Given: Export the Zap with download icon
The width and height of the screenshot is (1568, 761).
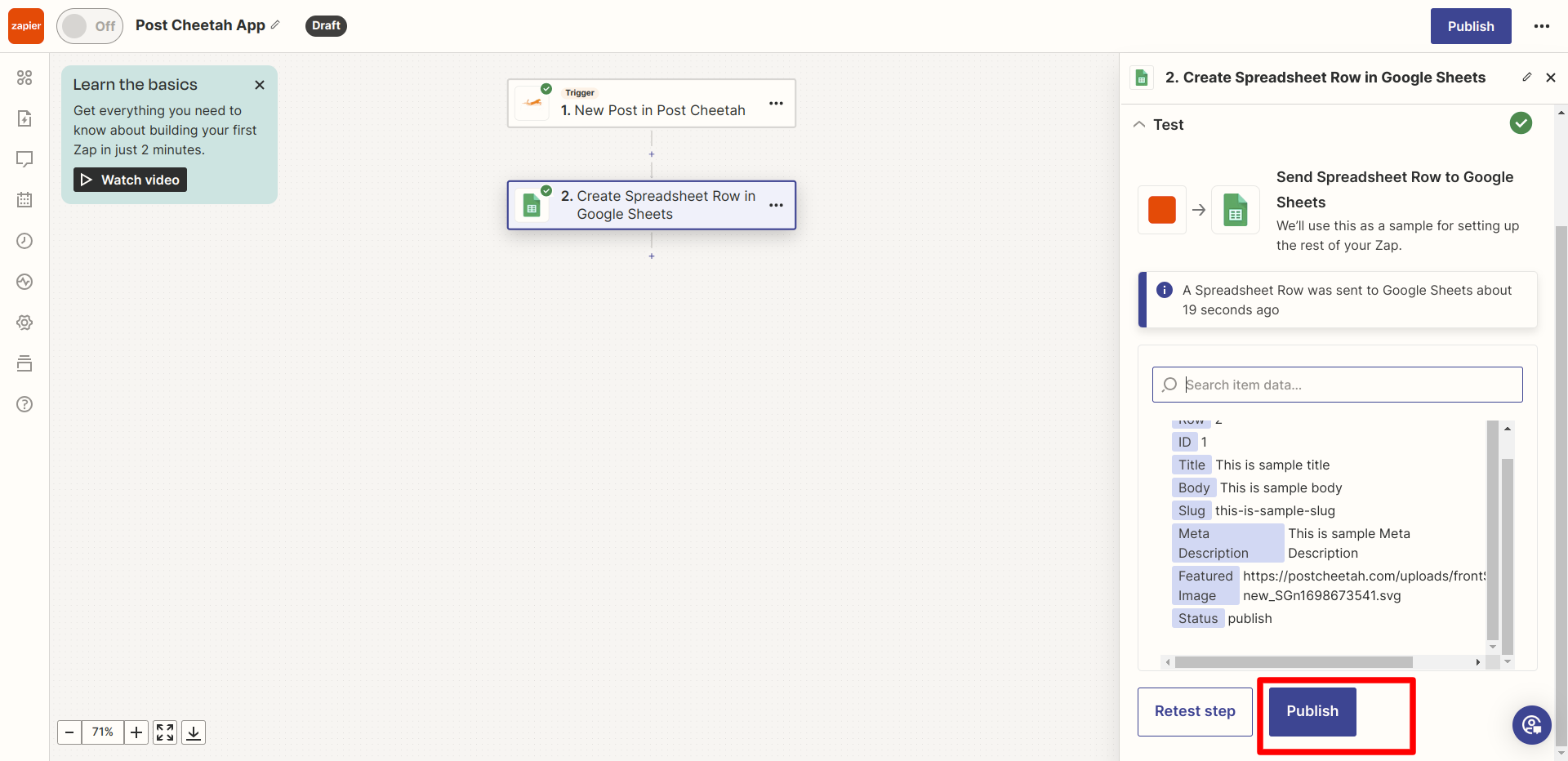Looking at the screenshot, I should 194,732.
